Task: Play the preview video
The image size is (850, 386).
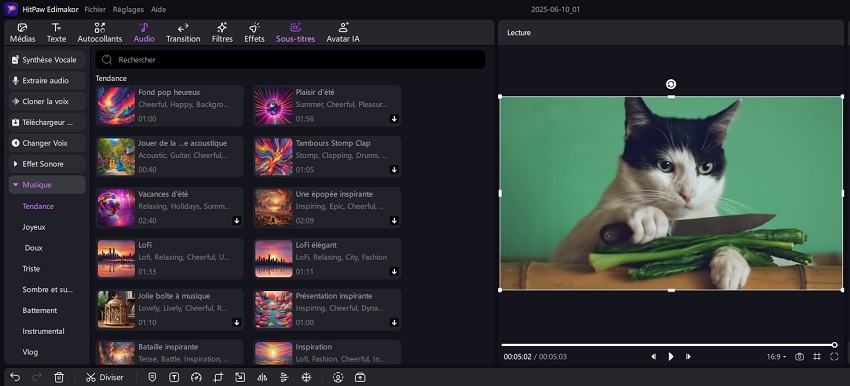Action: [671, 357]
